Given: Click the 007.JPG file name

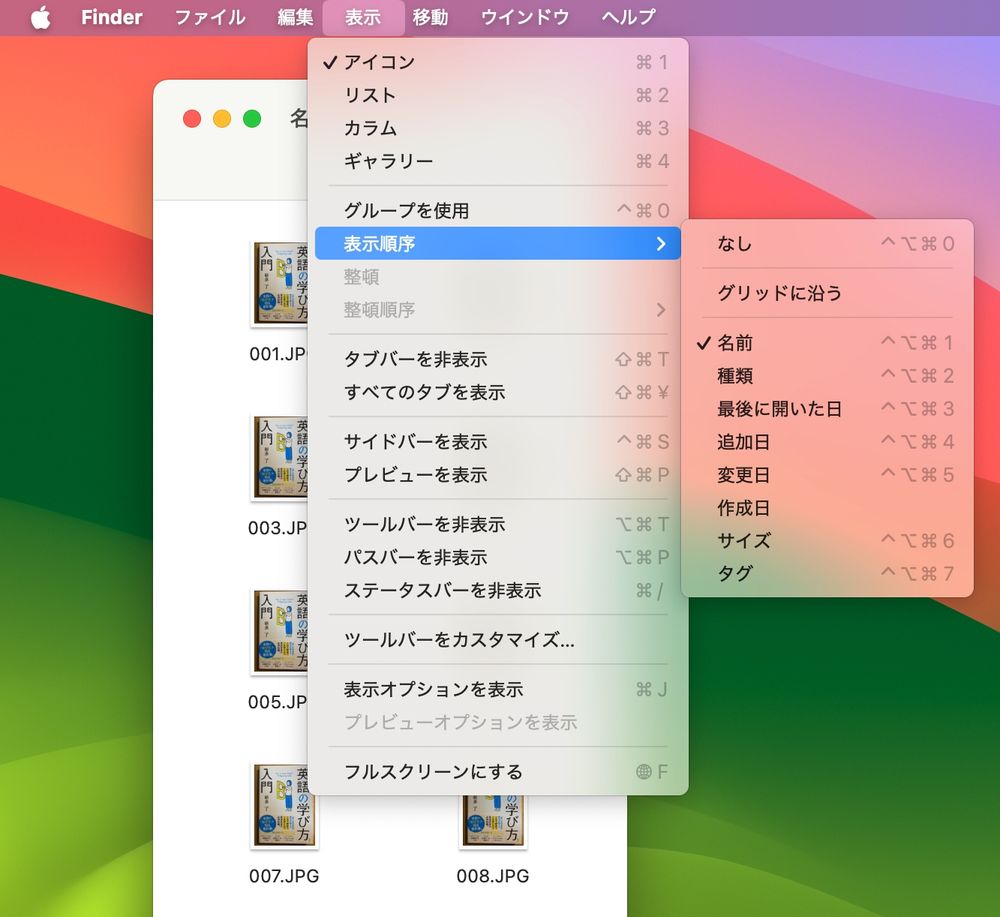Looking at the screenshot, I should [x=284, y=876].
